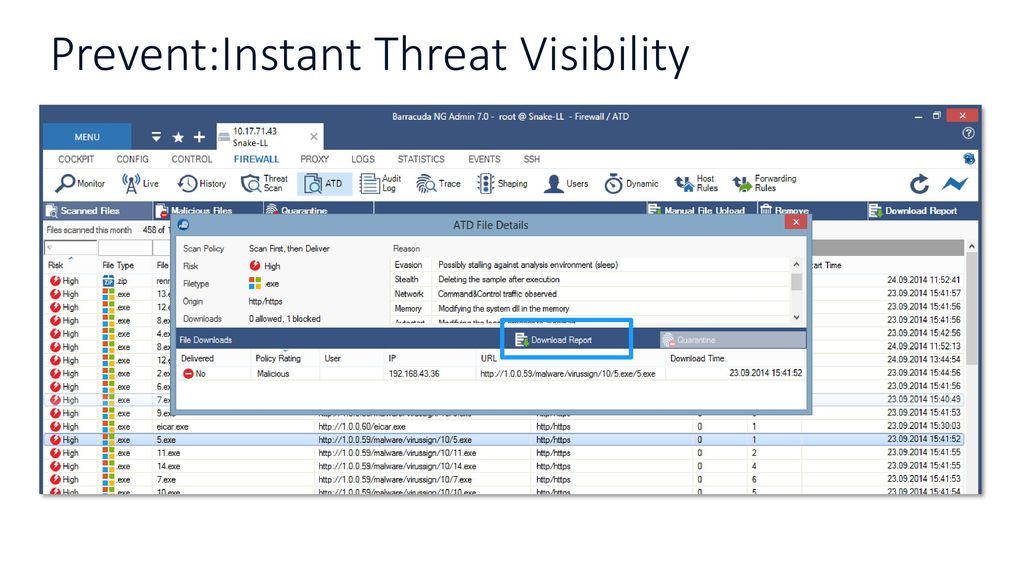
Task: Click the Risk column filter field
Action: (x=71, y=248)
